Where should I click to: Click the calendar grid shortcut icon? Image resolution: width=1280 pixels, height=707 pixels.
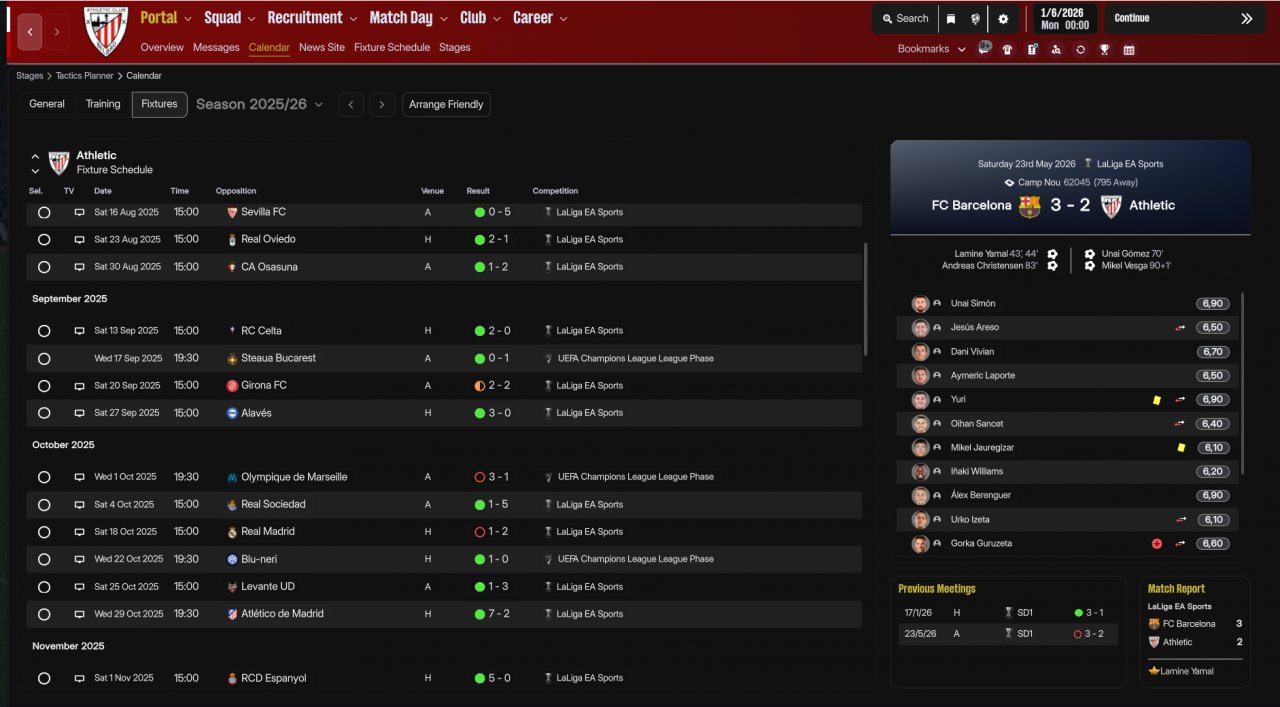[x=1129, y=49]
